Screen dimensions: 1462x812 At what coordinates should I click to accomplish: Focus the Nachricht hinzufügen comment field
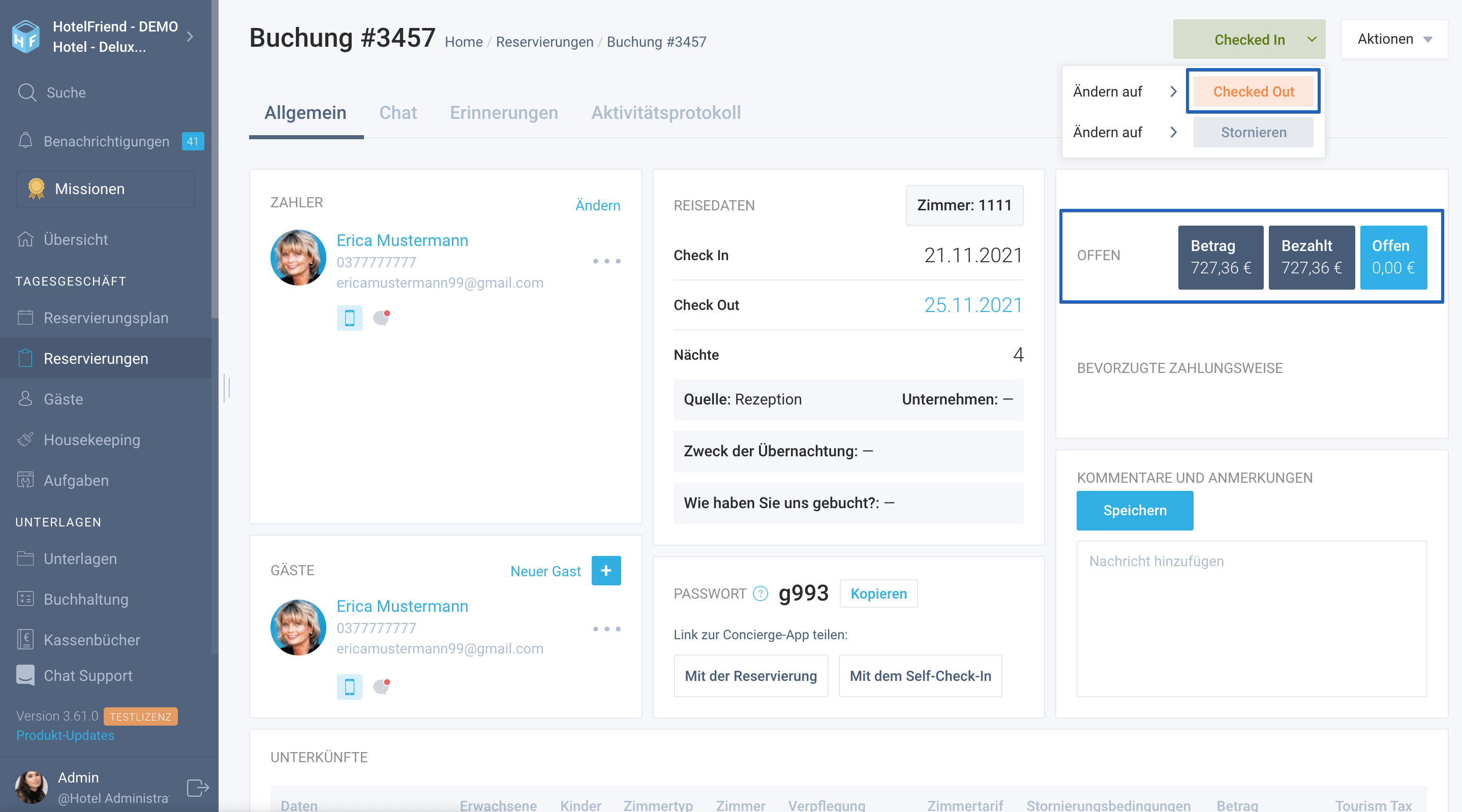[x=1252, y=618]
